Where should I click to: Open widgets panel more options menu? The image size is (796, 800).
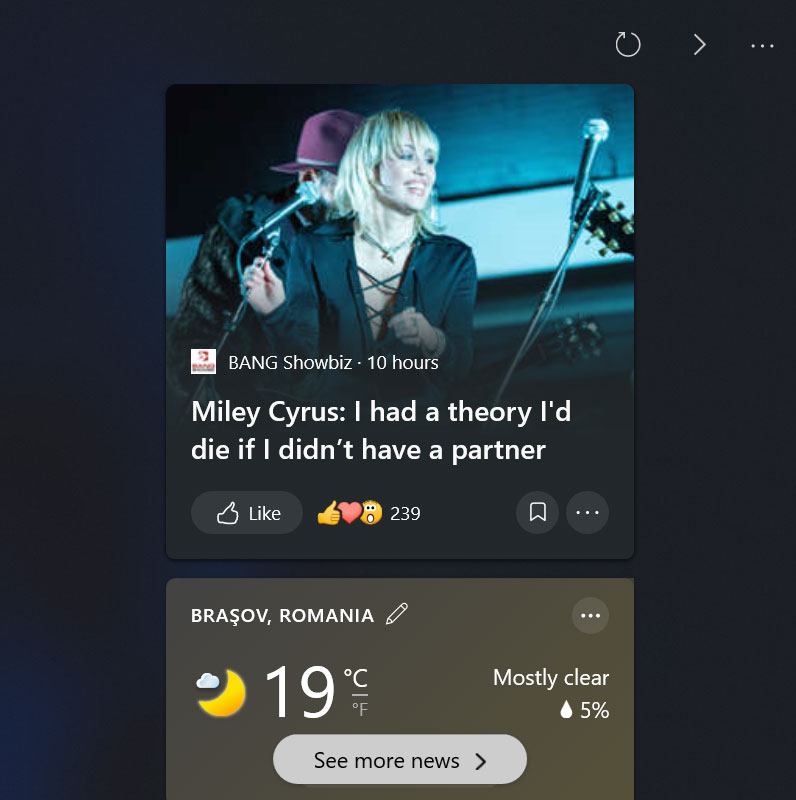762,45
